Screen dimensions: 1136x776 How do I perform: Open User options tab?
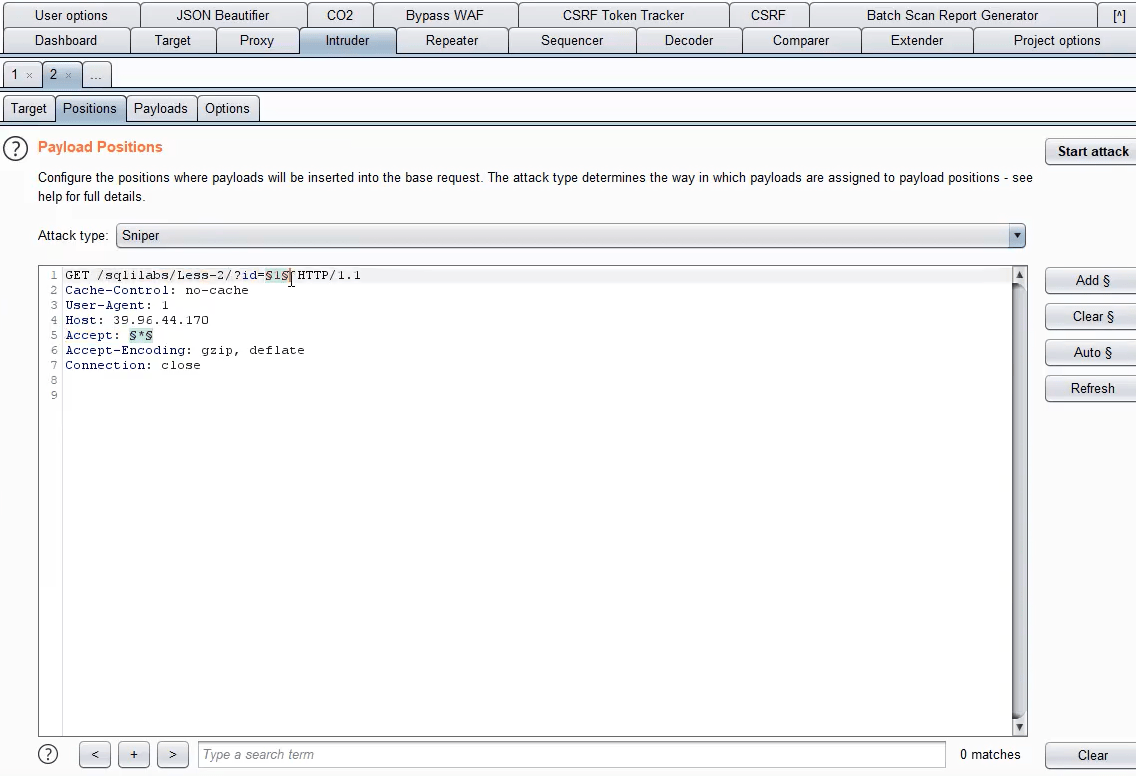71,15
